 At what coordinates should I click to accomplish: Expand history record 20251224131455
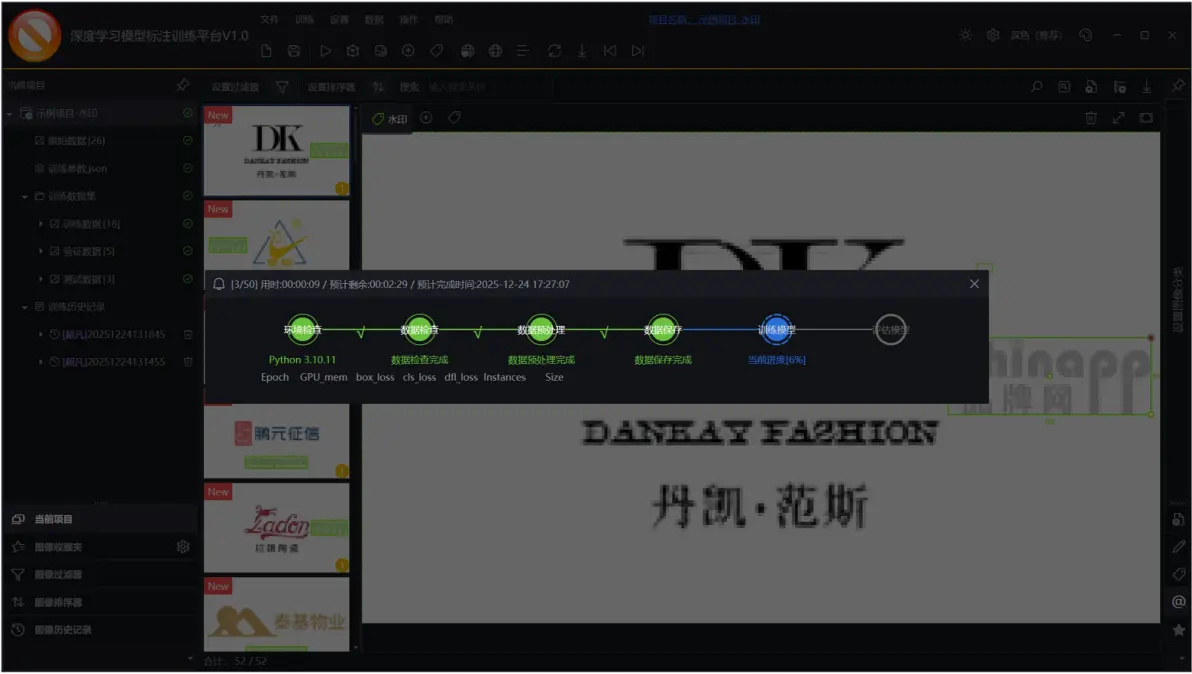40,362
